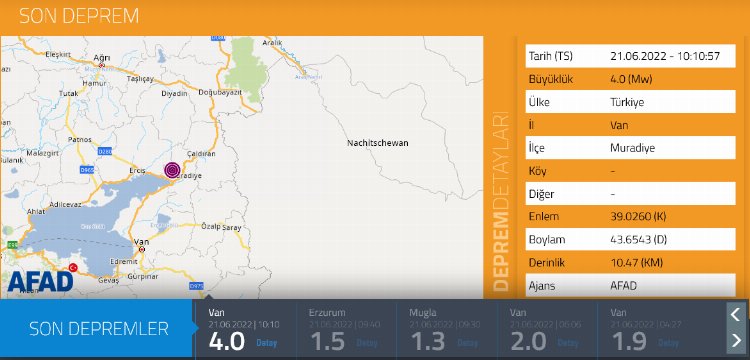The height and width of the screenshot is (360, 750).
Task: Go to previous earthquakes with the left arrow
Action: pyautogui.click(x=736, y=314)
